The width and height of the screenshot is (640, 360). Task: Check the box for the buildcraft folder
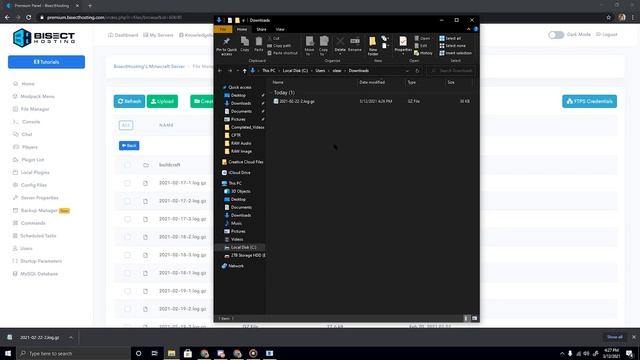[127, 165]
